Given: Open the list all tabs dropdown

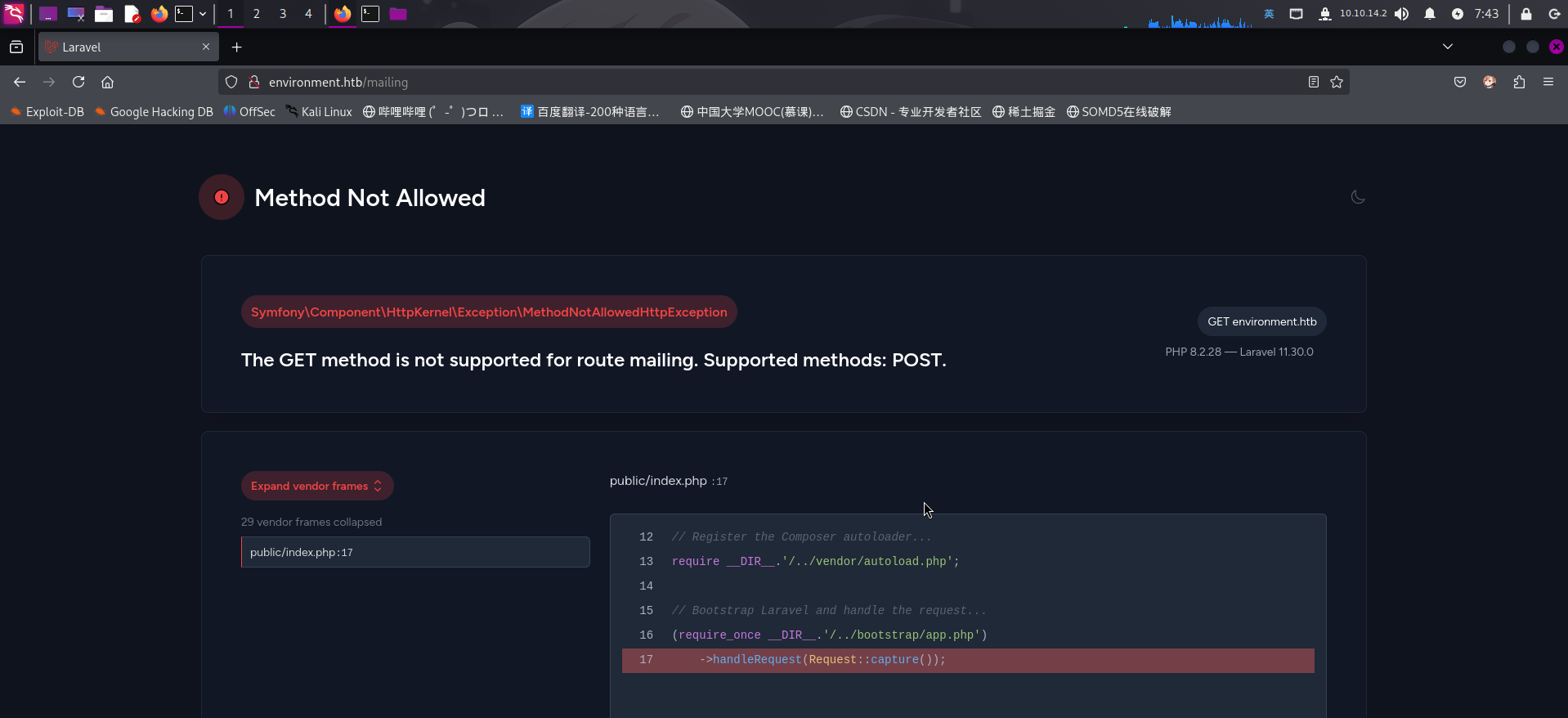Looking at the screenshot, I should point(1448,47).
